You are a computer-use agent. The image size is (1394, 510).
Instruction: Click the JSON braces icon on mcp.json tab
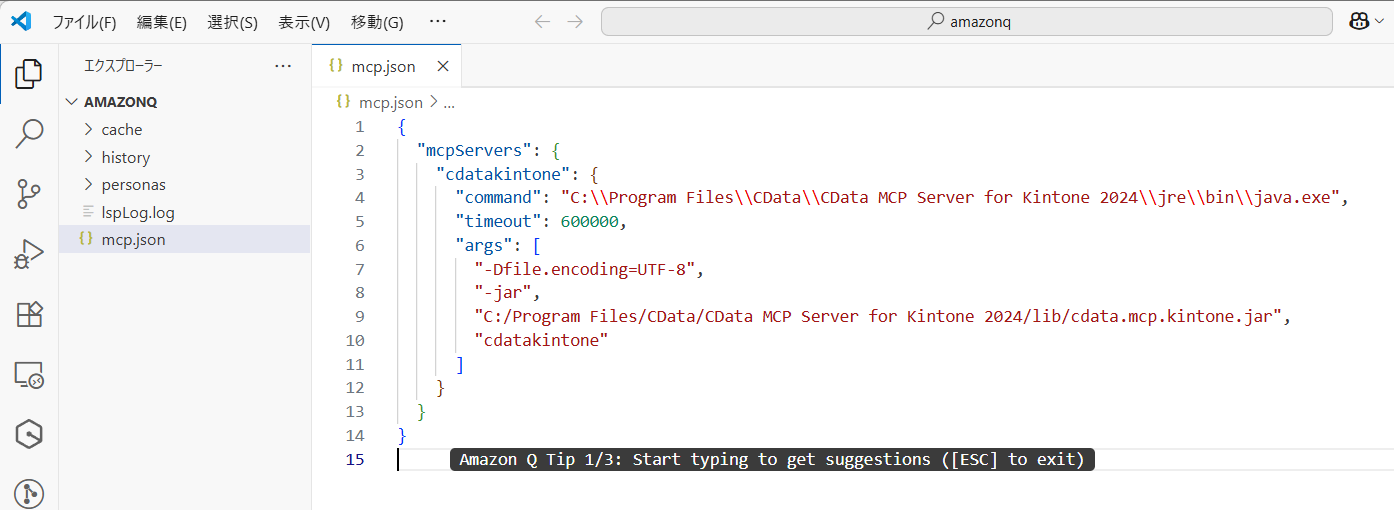pos(336,66)
